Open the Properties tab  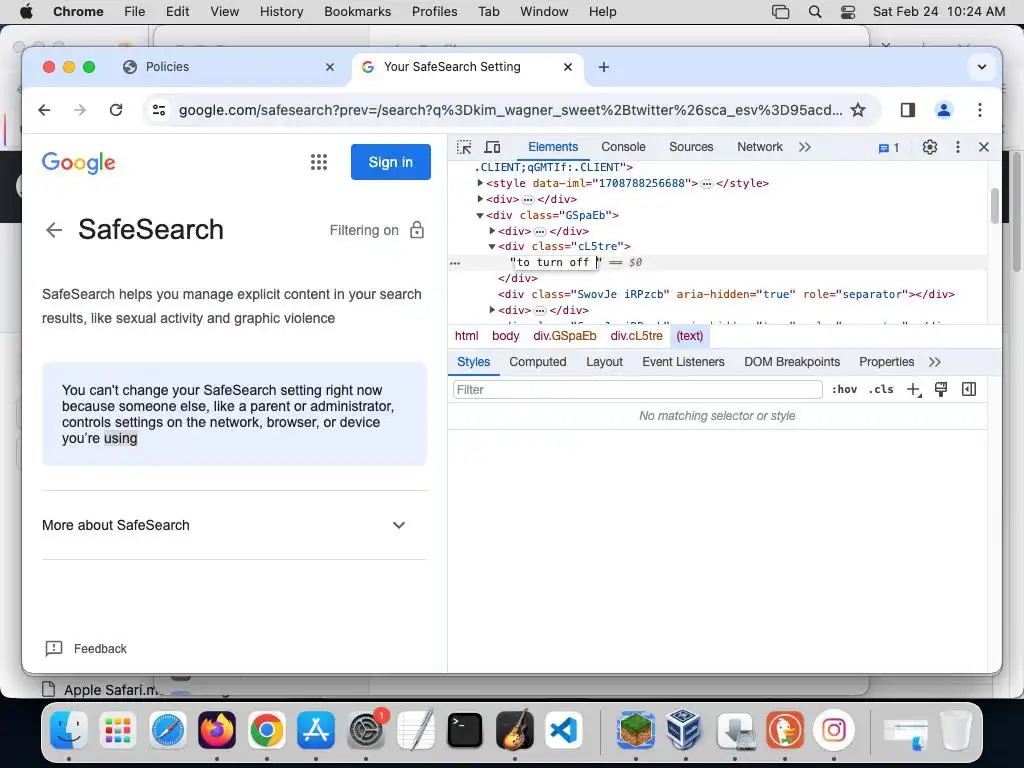[x=886, y=362]
